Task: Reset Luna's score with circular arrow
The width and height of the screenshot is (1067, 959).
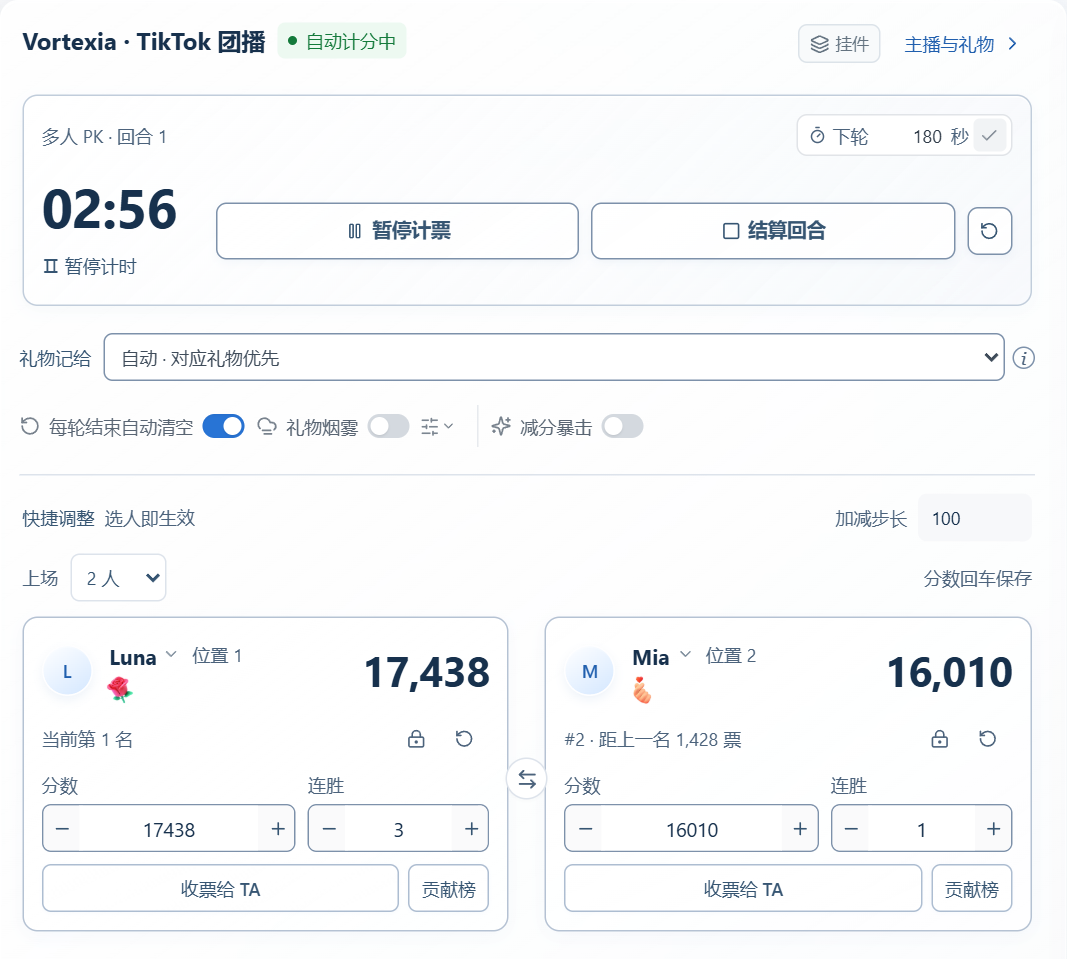Action: [464, 738]
